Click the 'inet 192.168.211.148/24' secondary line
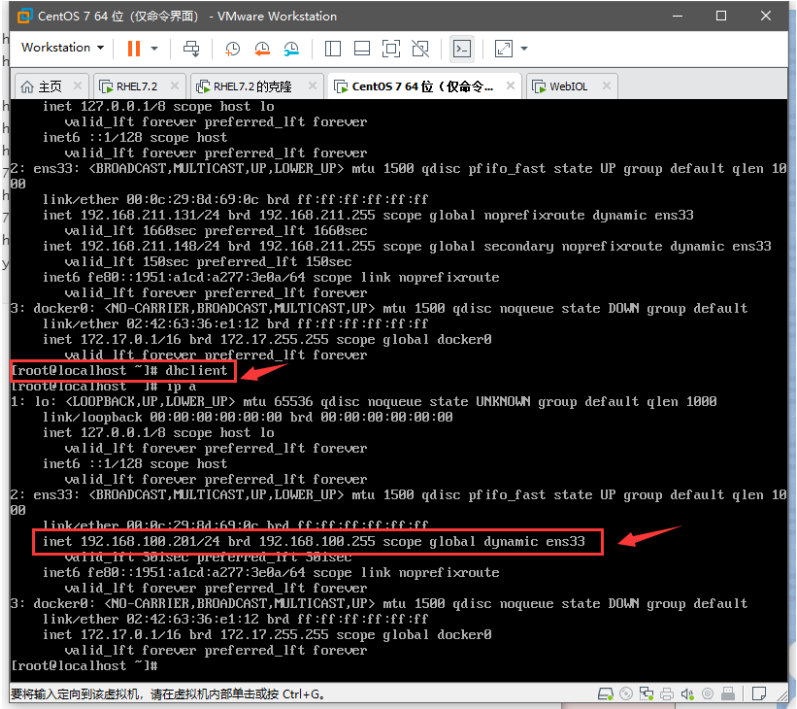The height and width of the screenshot is (709, 797). pos(407,246)
